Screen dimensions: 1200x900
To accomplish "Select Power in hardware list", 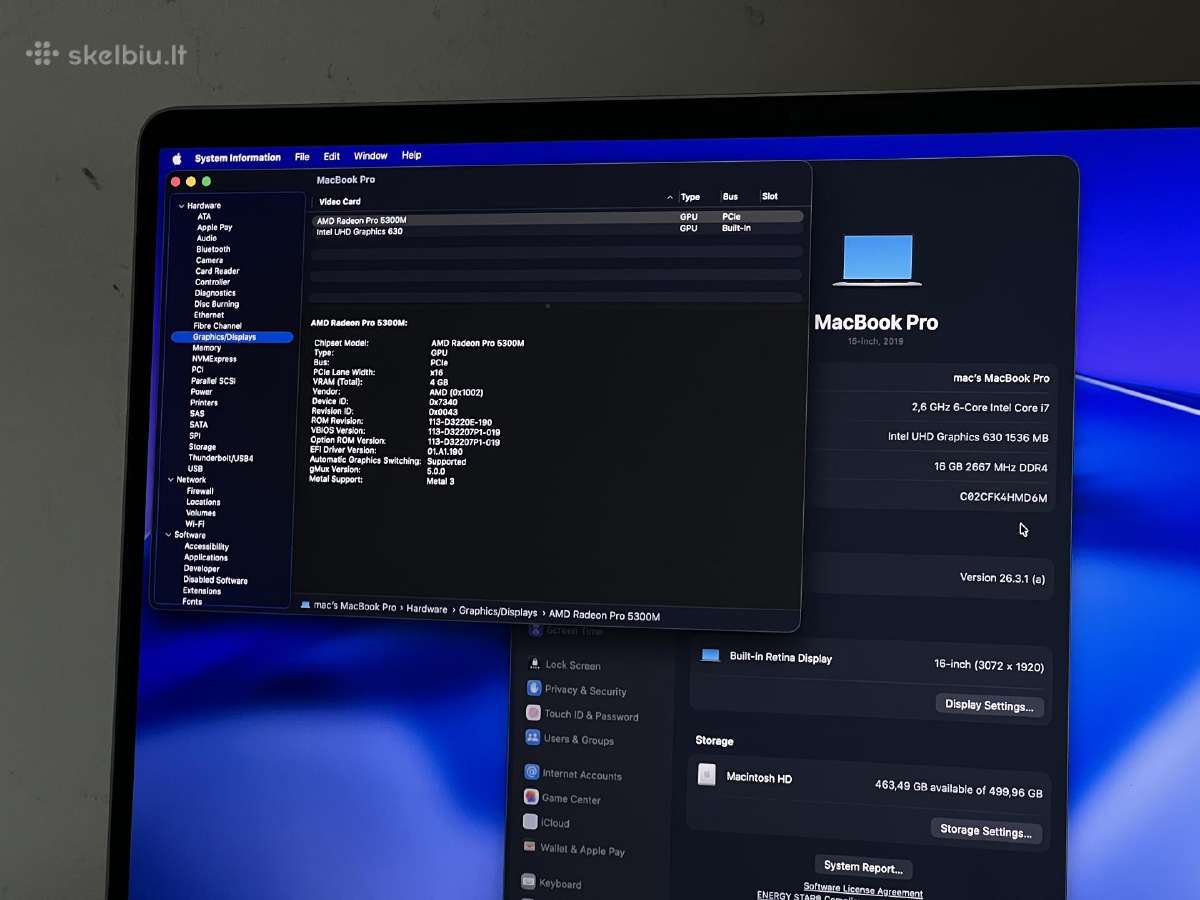I will (x=201, y=392).
